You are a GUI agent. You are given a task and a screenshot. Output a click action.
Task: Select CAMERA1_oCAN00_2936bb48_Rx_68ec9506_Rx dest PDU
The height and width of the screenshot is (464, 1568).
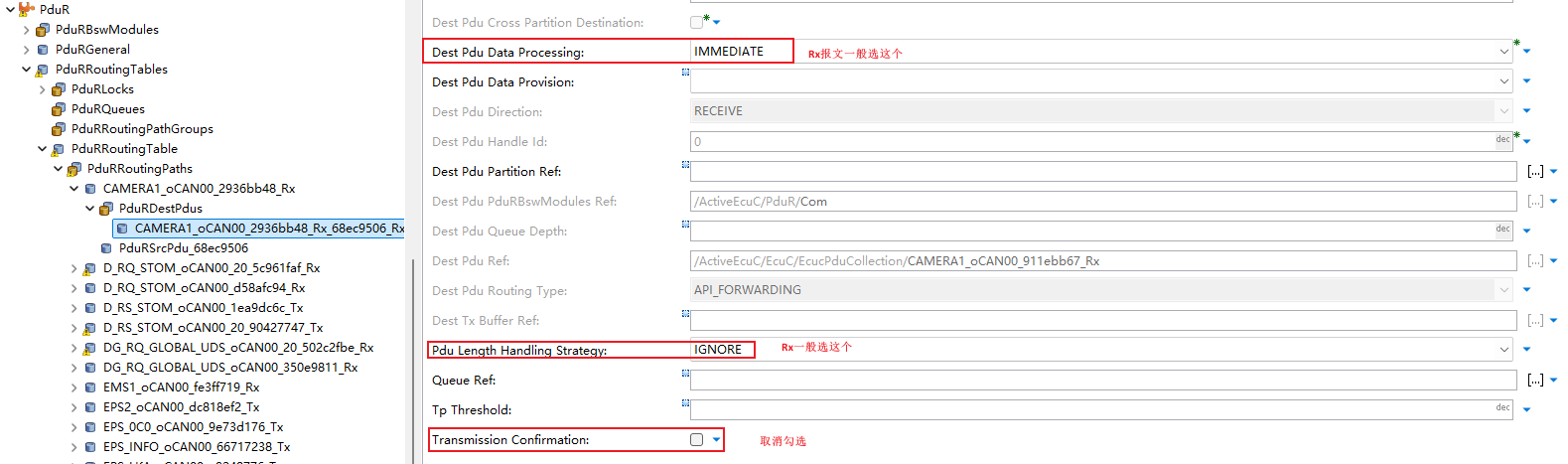[x=269, y=229]
